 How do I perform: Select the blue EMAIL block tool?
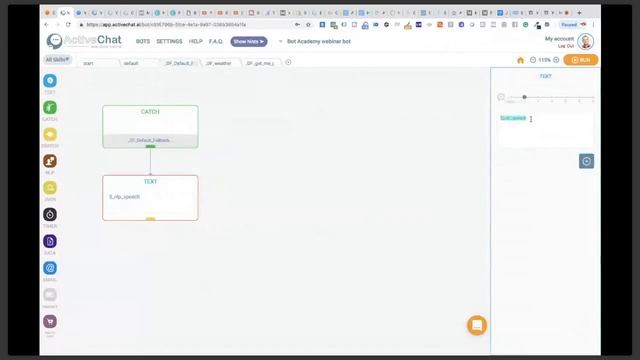coord(50,268)
